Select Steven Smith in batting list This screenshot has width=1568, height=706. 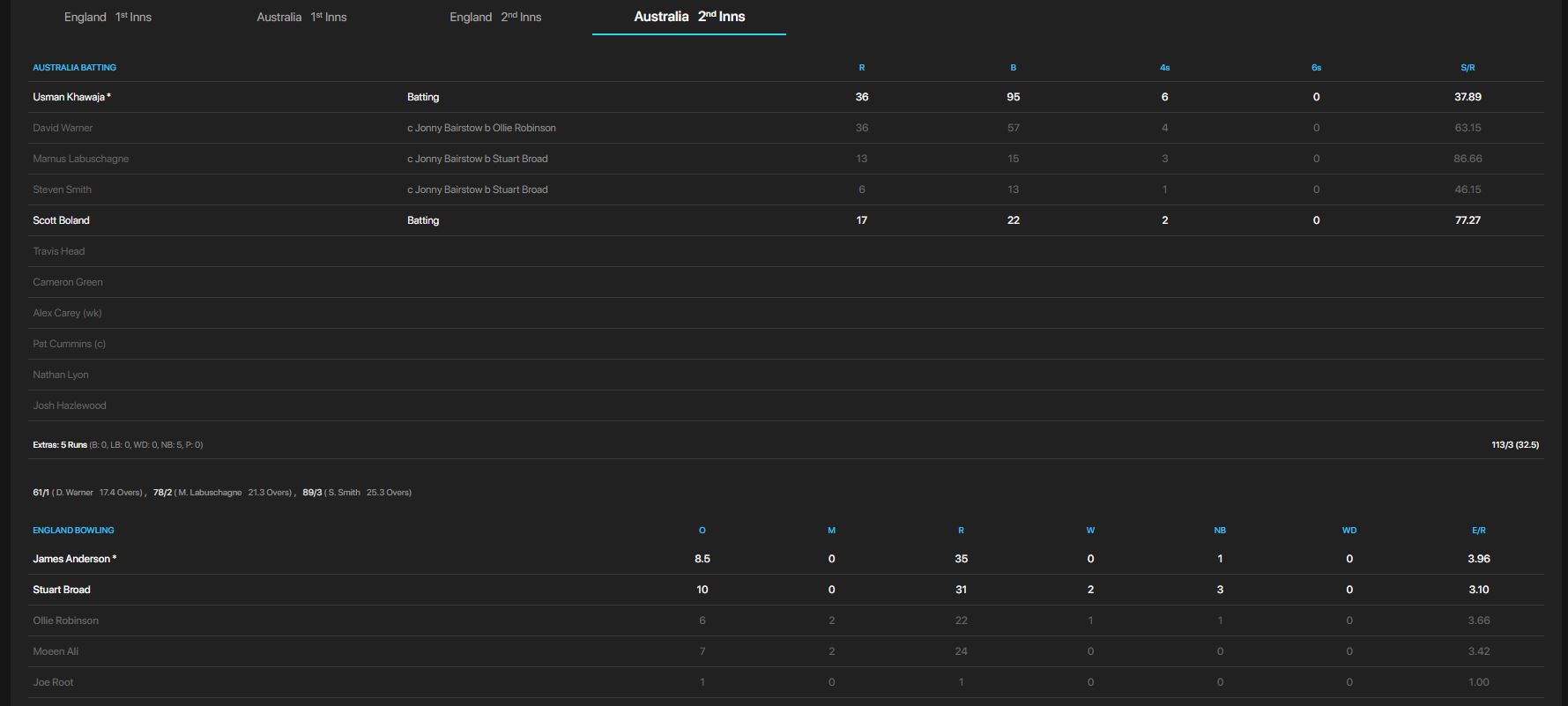[62, 190]
